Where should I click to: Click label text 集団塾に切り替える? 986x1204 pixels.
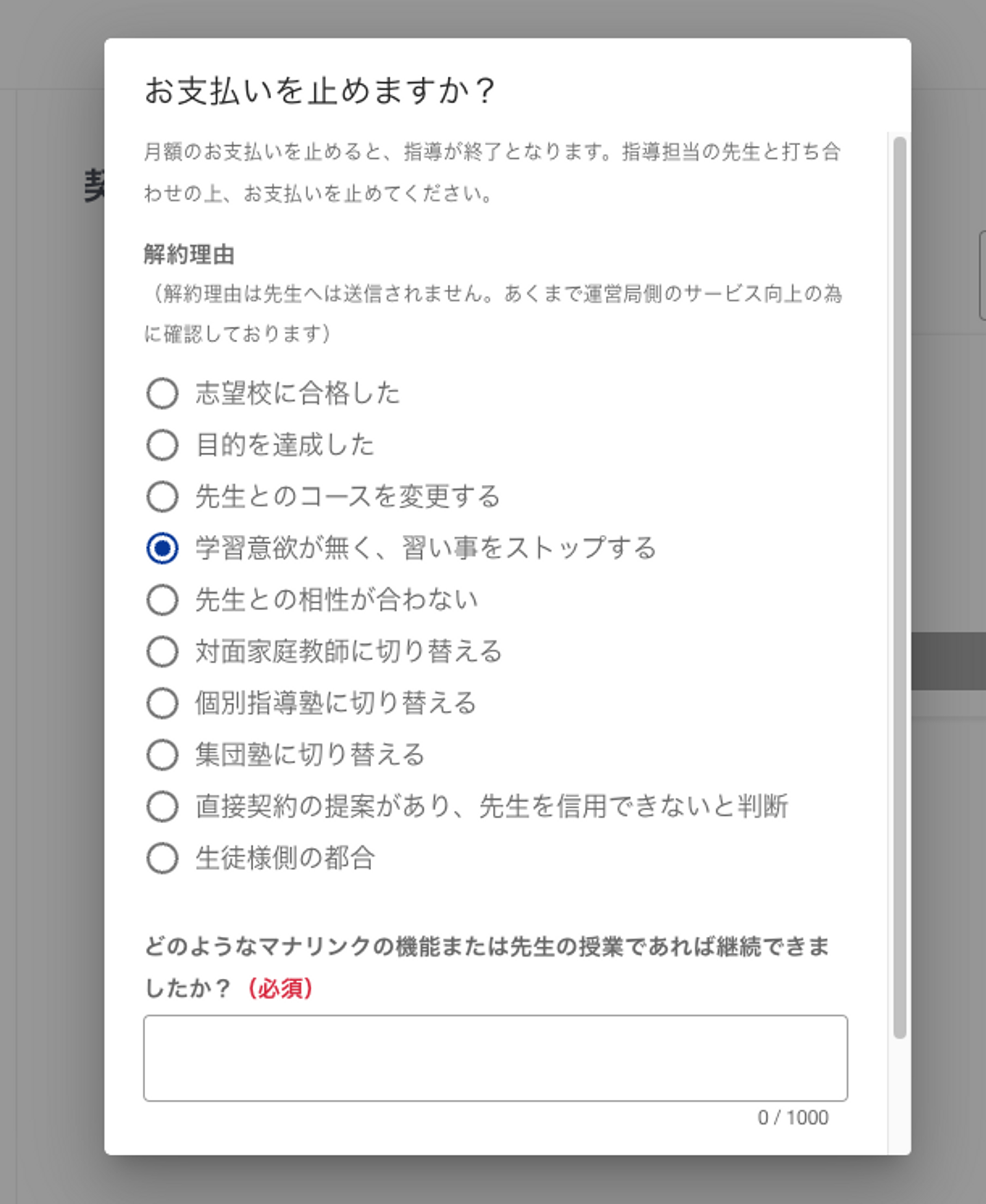310,755
